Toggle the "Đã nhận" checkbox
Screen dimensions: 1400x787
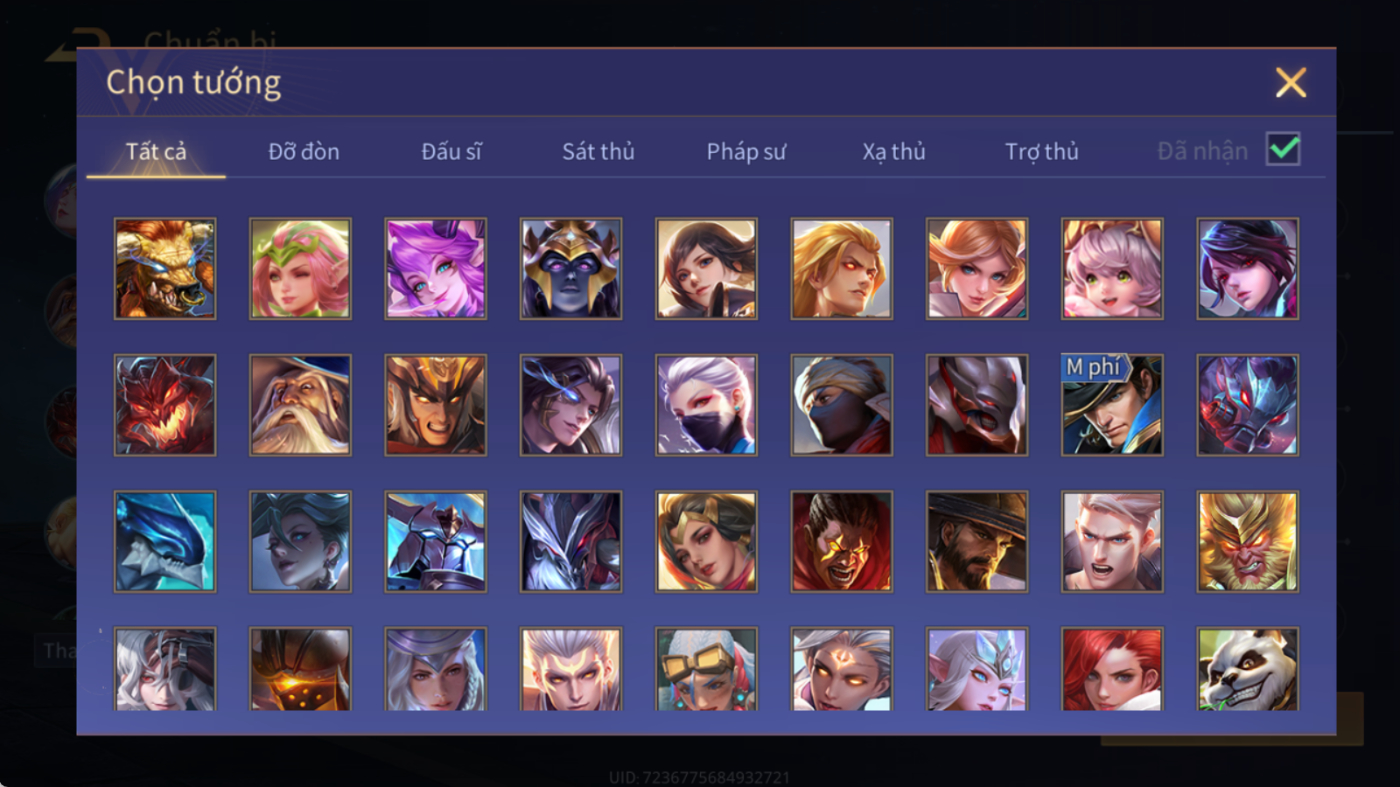1283,150
